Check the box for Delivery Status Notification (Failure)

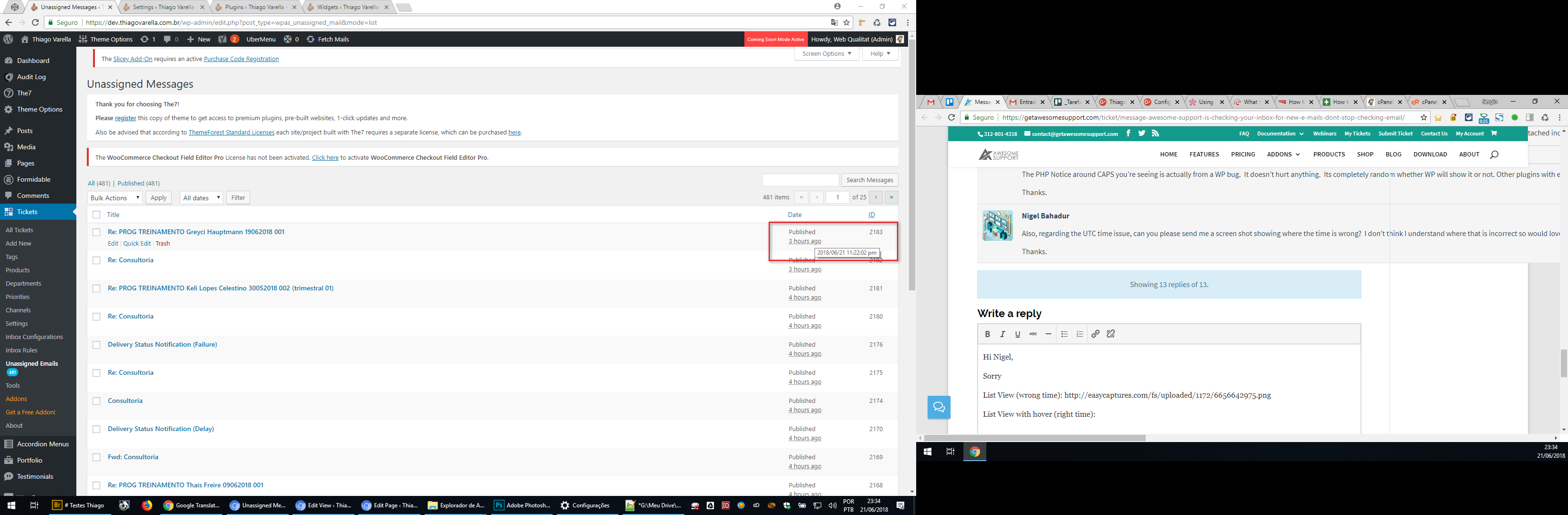(x=96, y=345)
